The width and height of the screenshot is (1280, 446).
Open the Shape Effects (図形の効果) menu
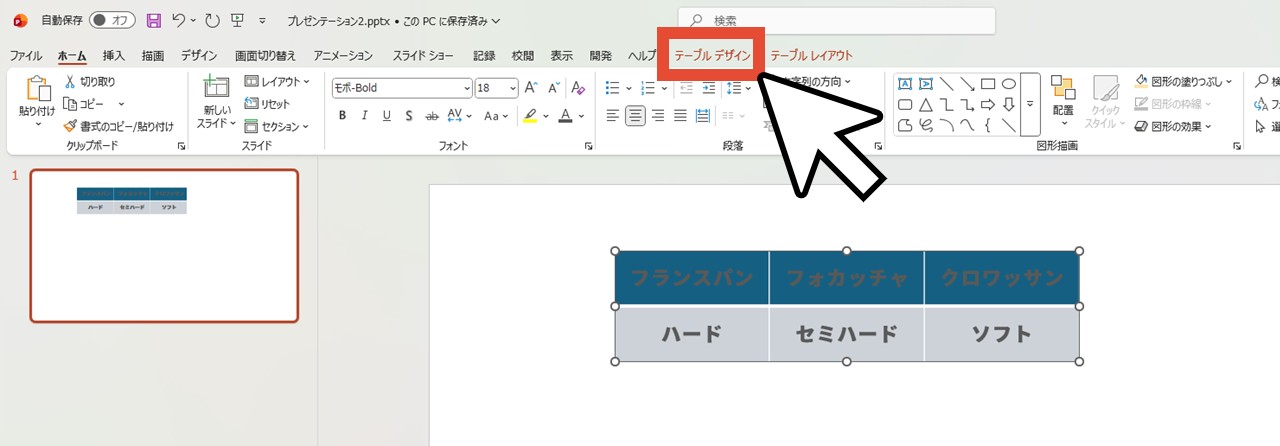tap(1174, 126)
